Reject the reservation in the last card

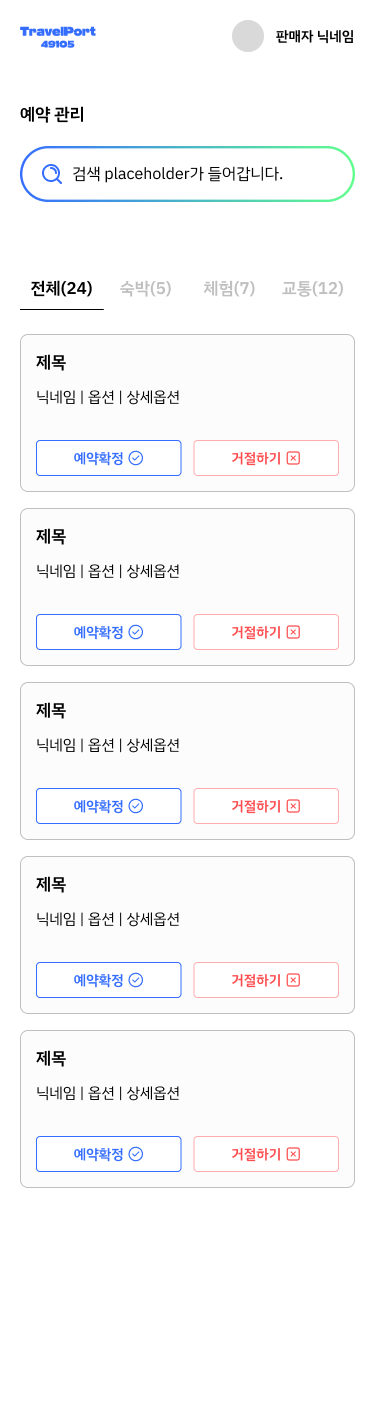click(x=266, y=1154)
